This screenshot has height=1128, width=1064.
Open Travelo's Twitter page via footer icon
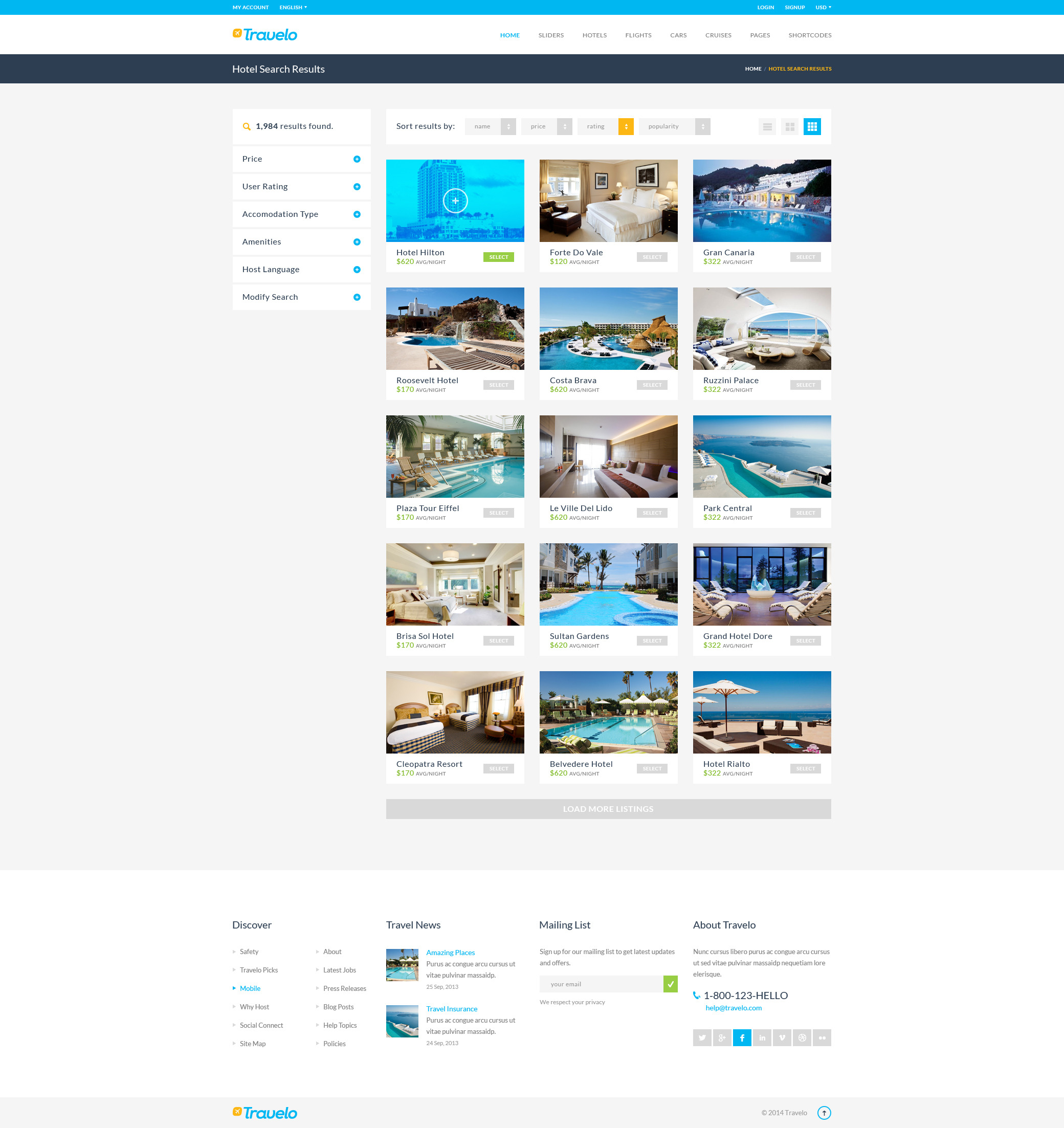tap(702, 1037)
